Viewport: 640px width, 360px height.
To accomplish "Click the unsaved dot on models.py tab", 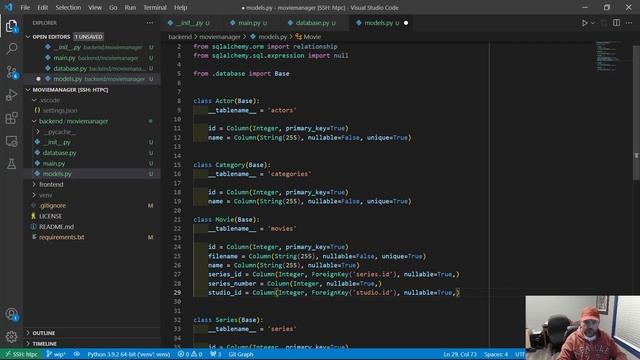I will pyautogui.click(x=406, y=23).
